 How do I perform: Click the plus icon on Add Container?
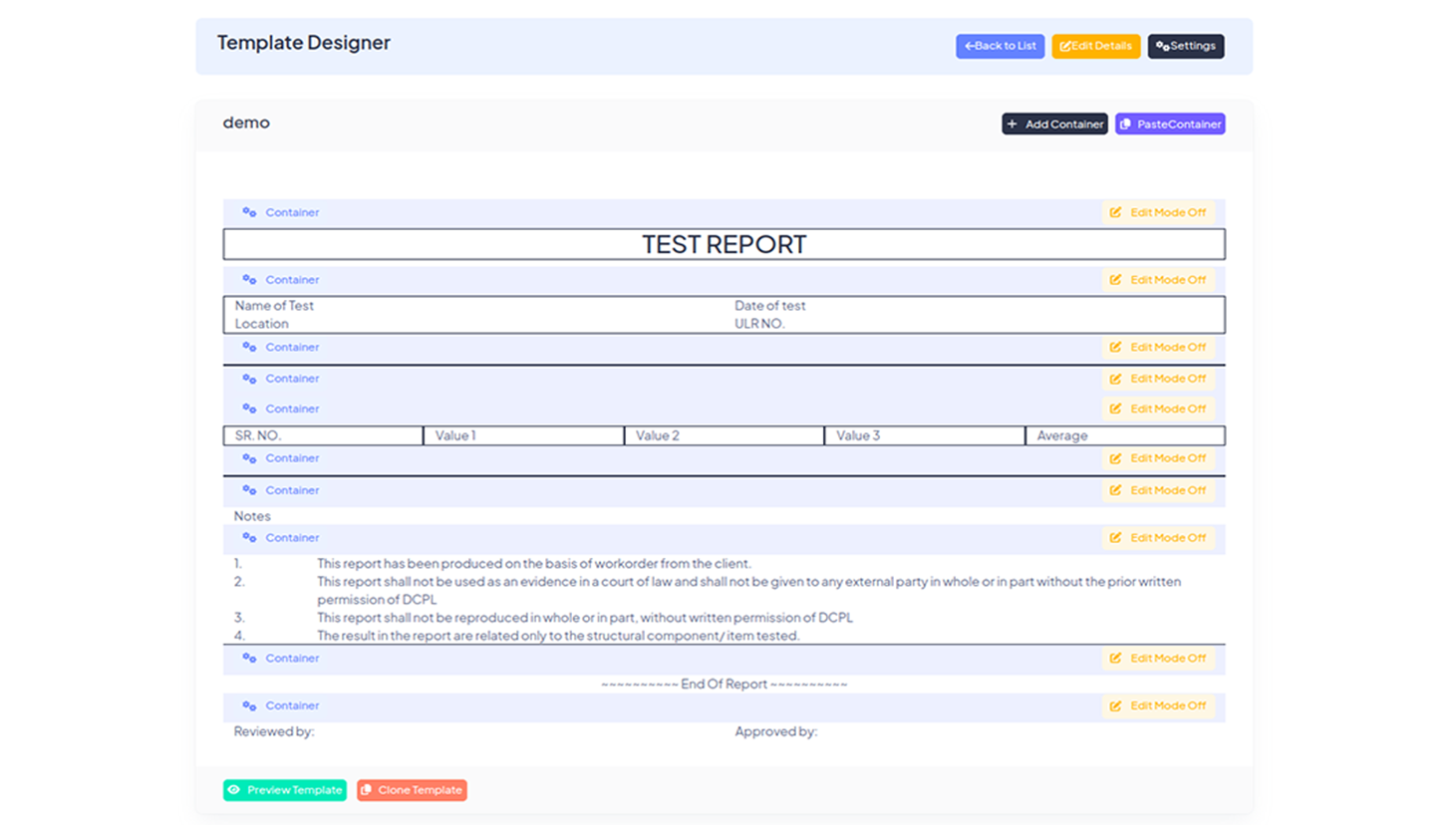click(1013, 125)
